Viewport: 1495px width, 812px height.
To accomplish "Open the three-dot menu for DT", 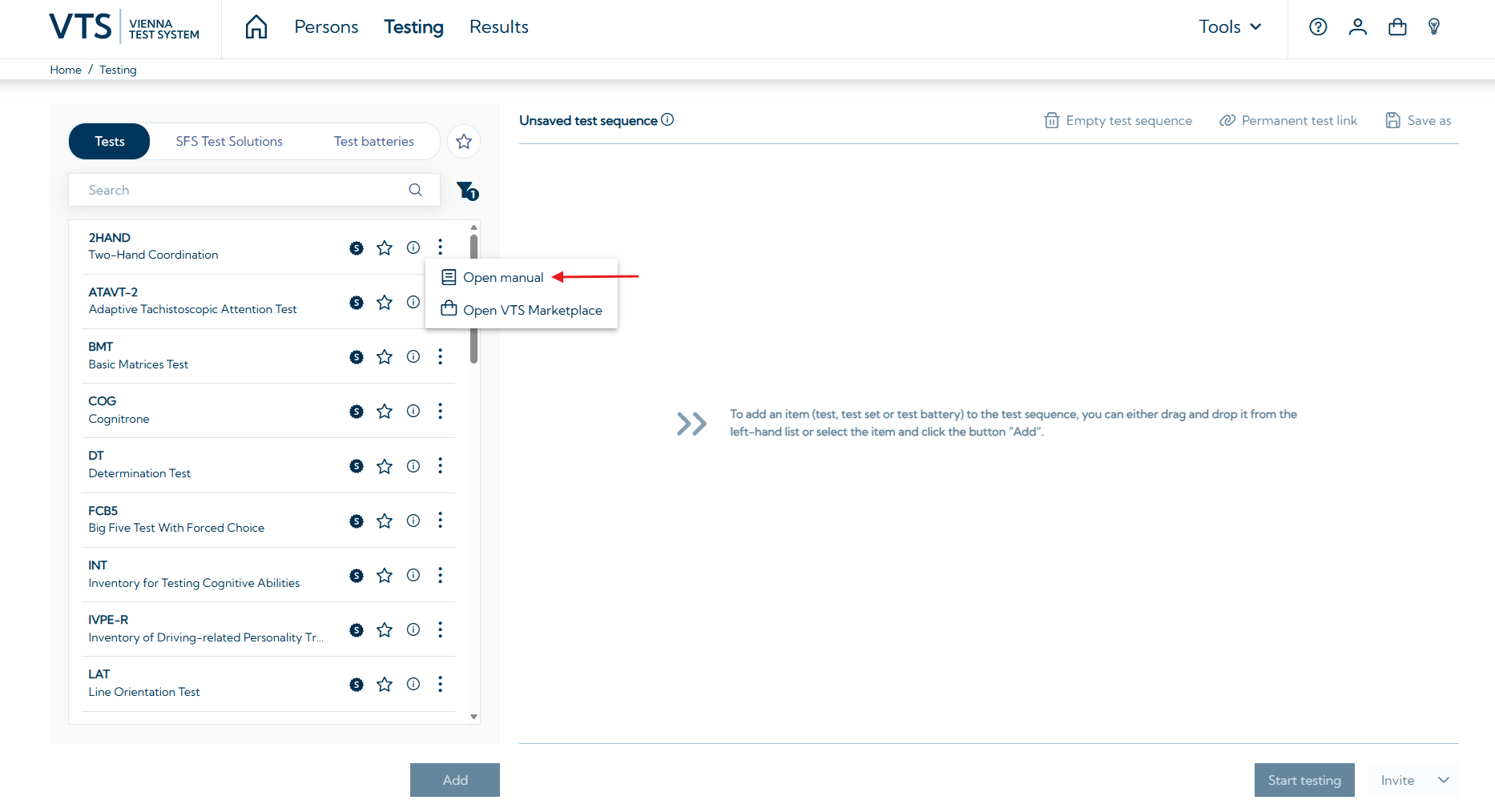I will (x=440, y=465).
